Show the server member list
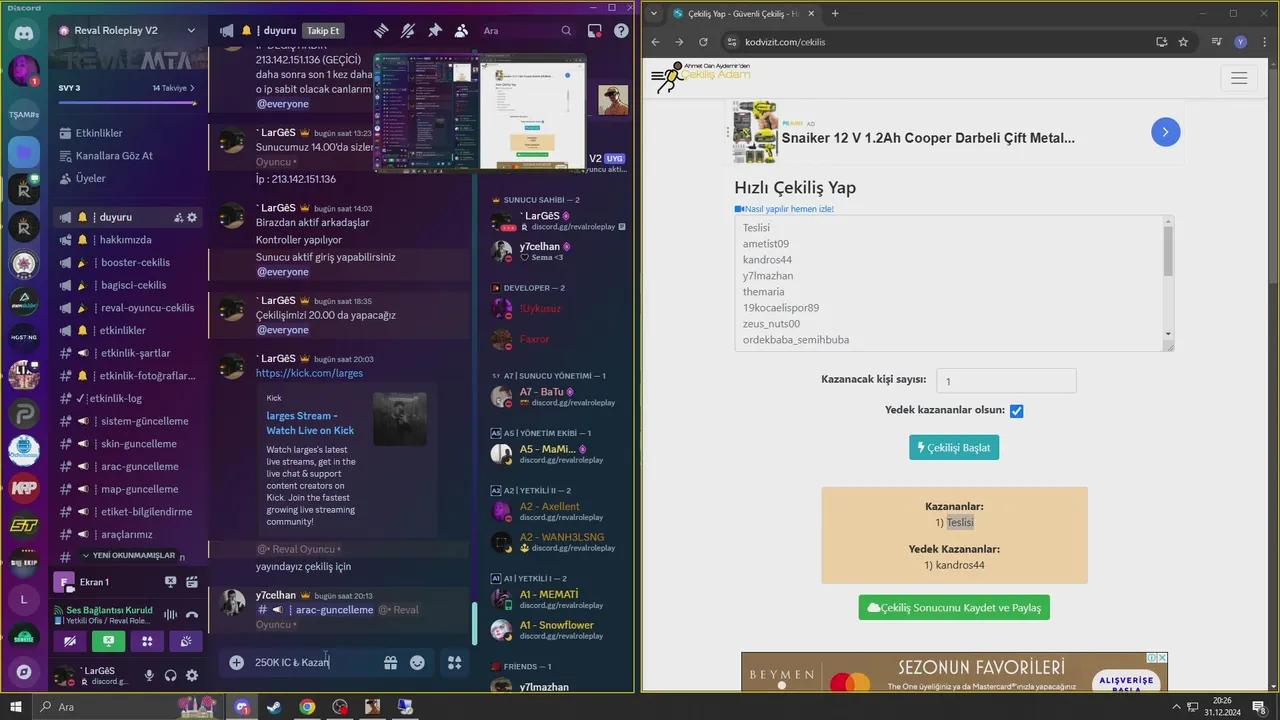 [x=461, y=30]
